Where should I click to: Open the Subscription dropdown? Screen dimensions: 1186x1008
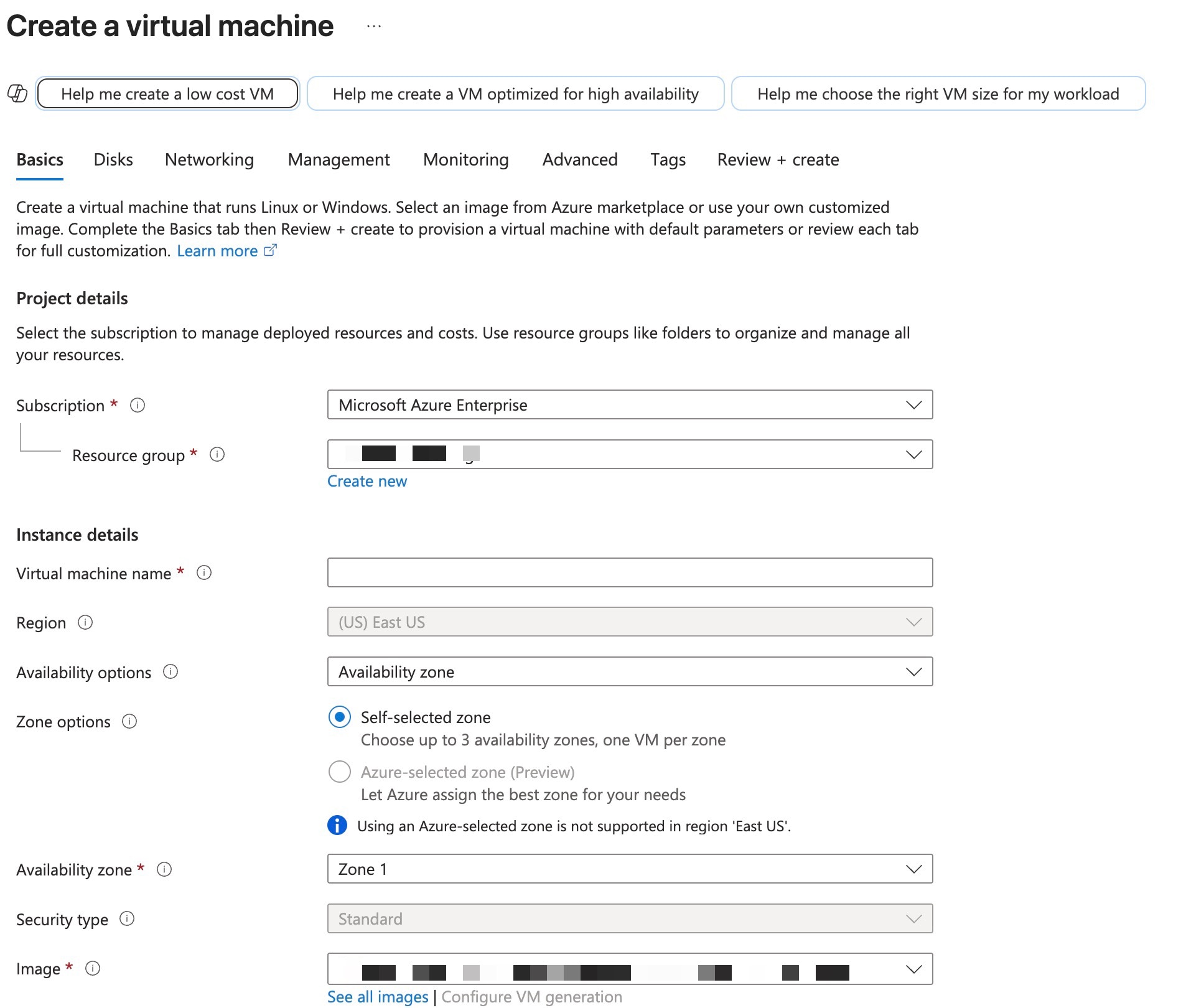click(x=630, y=404)
